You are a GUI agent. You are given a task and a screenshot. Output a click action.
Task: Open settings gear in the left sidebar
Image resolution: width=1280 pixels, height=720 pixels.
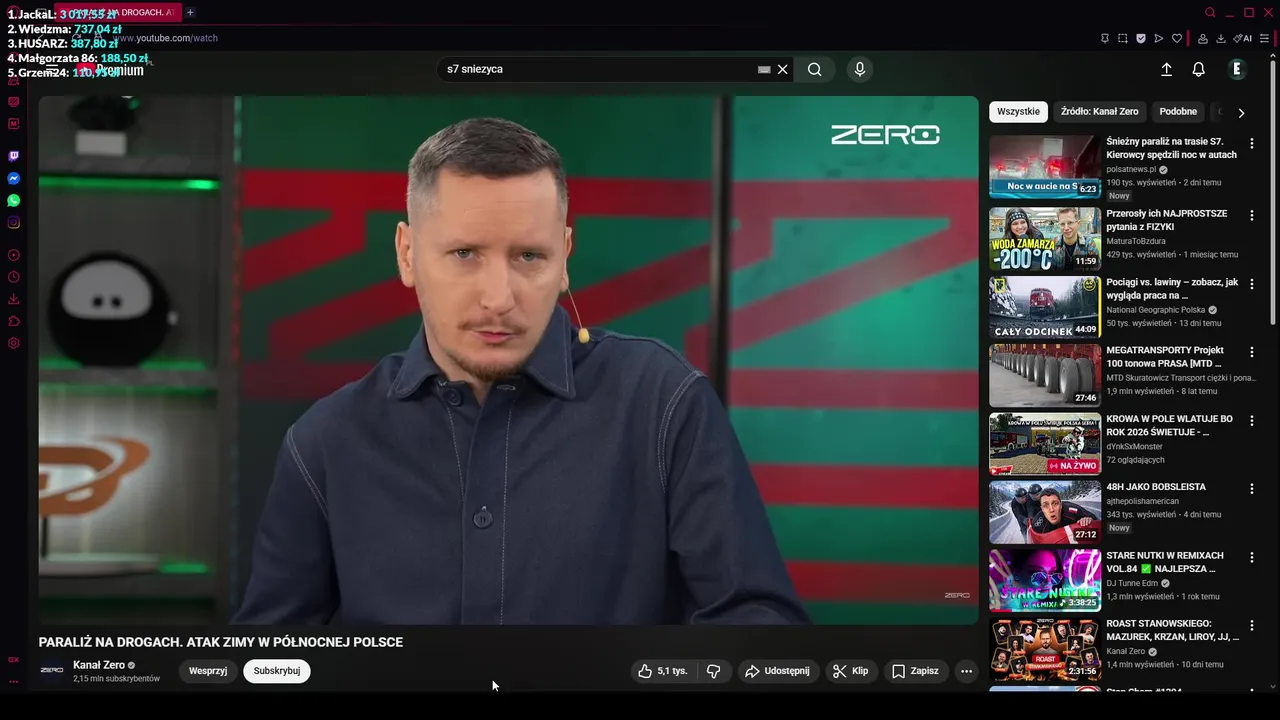(14, 343)
